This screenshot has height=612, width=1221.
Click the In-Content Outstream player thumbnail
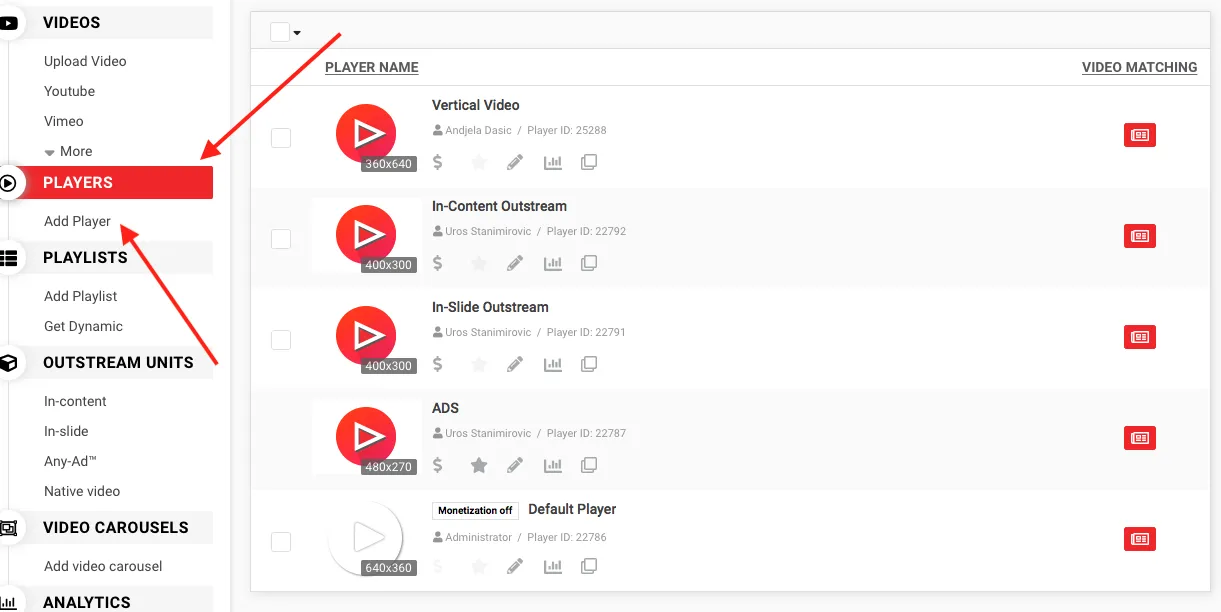[366, 235]
